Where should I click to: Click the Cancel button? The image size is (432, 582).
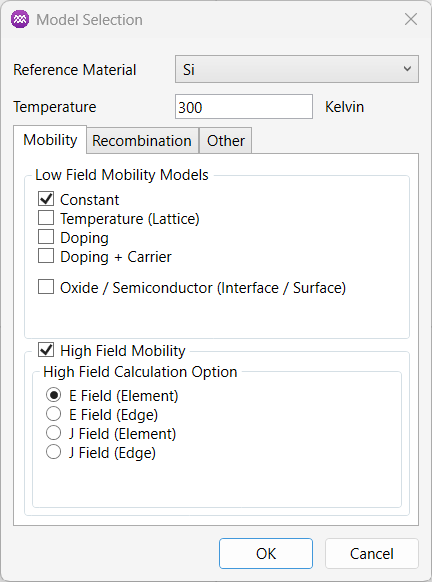[372, 553]
